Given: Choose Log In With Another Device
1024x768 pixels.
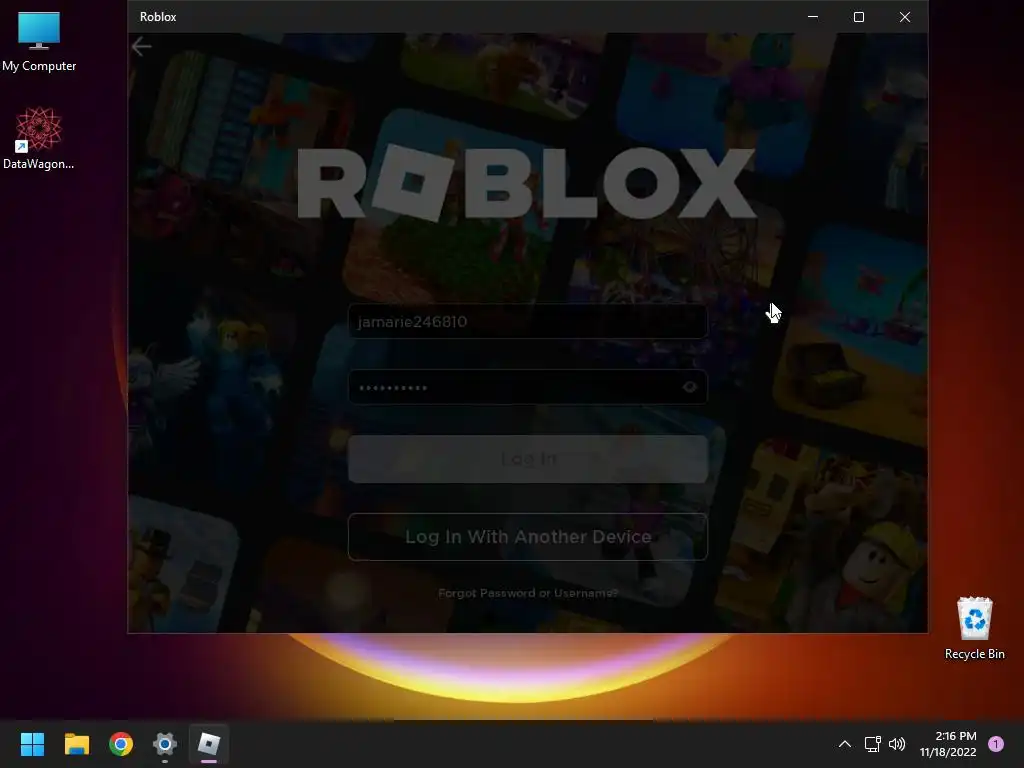Looking at the screenshot, I should point(528,537).
